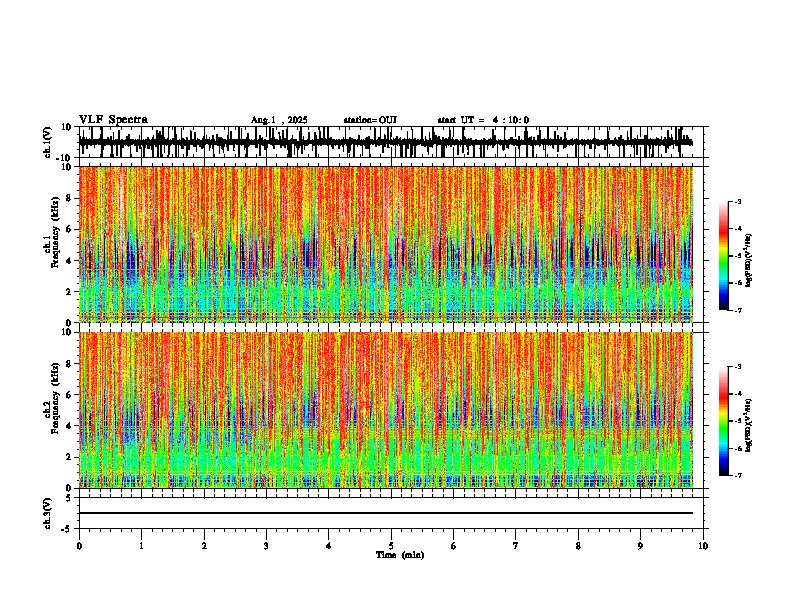This screenshot has height=612, width=792.
Task: Click the ch.2 color scale log(PSD) units label
Action: tap(749, 426)
